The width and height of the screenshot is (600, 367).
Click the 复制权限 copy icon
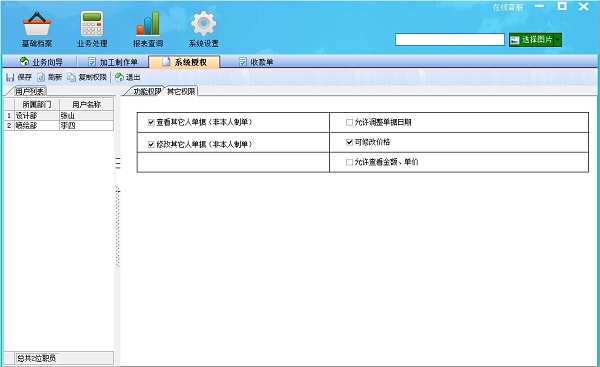point(72,77)
